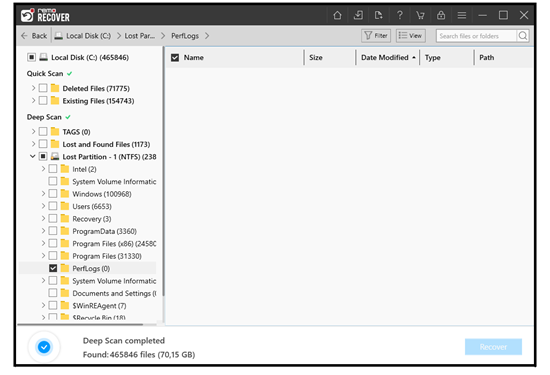Screen dimensions: 550x375
Task: Click the Deep Scan label
Action: 44,117
